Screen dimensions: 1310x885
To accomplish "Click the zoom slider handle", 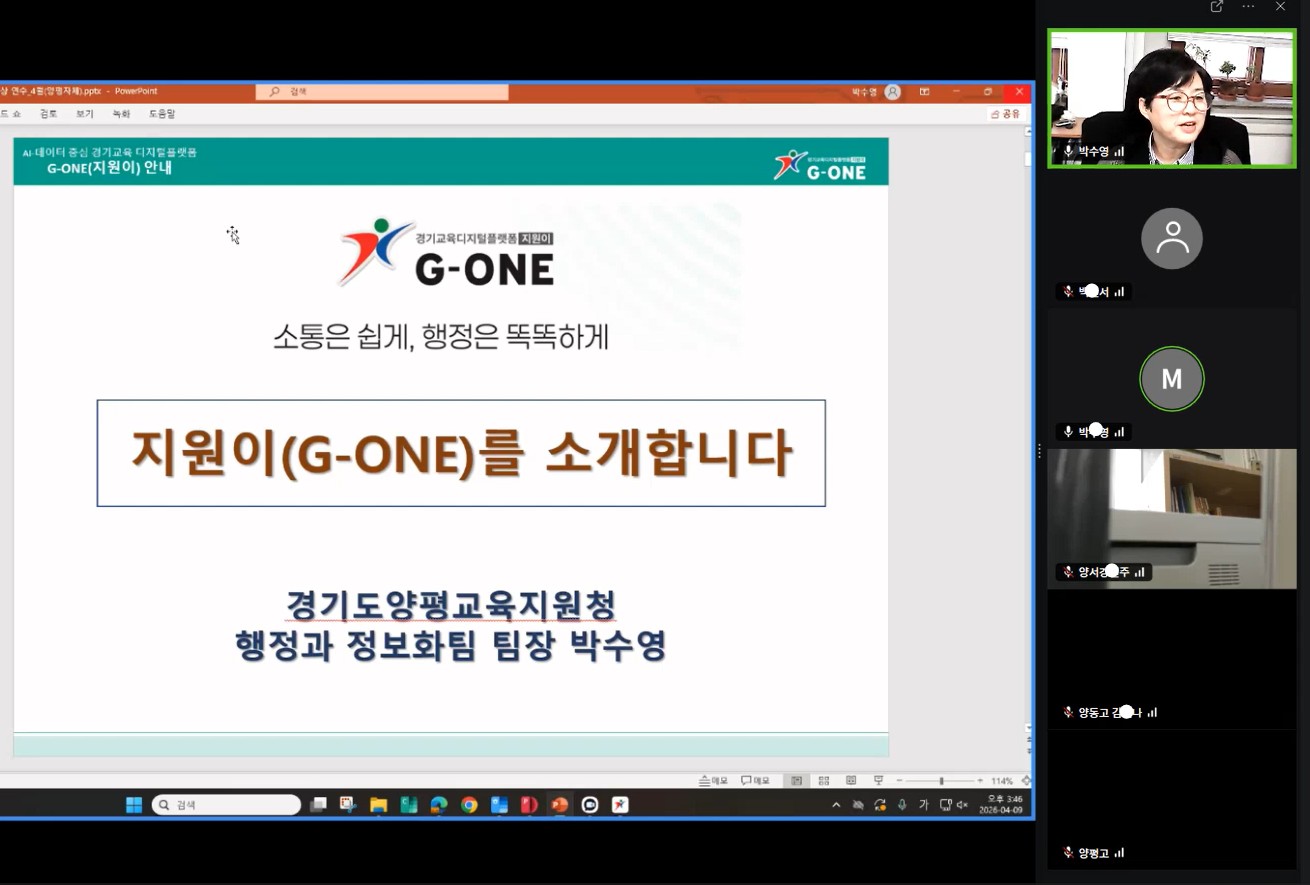I will [x=941, y=780].
